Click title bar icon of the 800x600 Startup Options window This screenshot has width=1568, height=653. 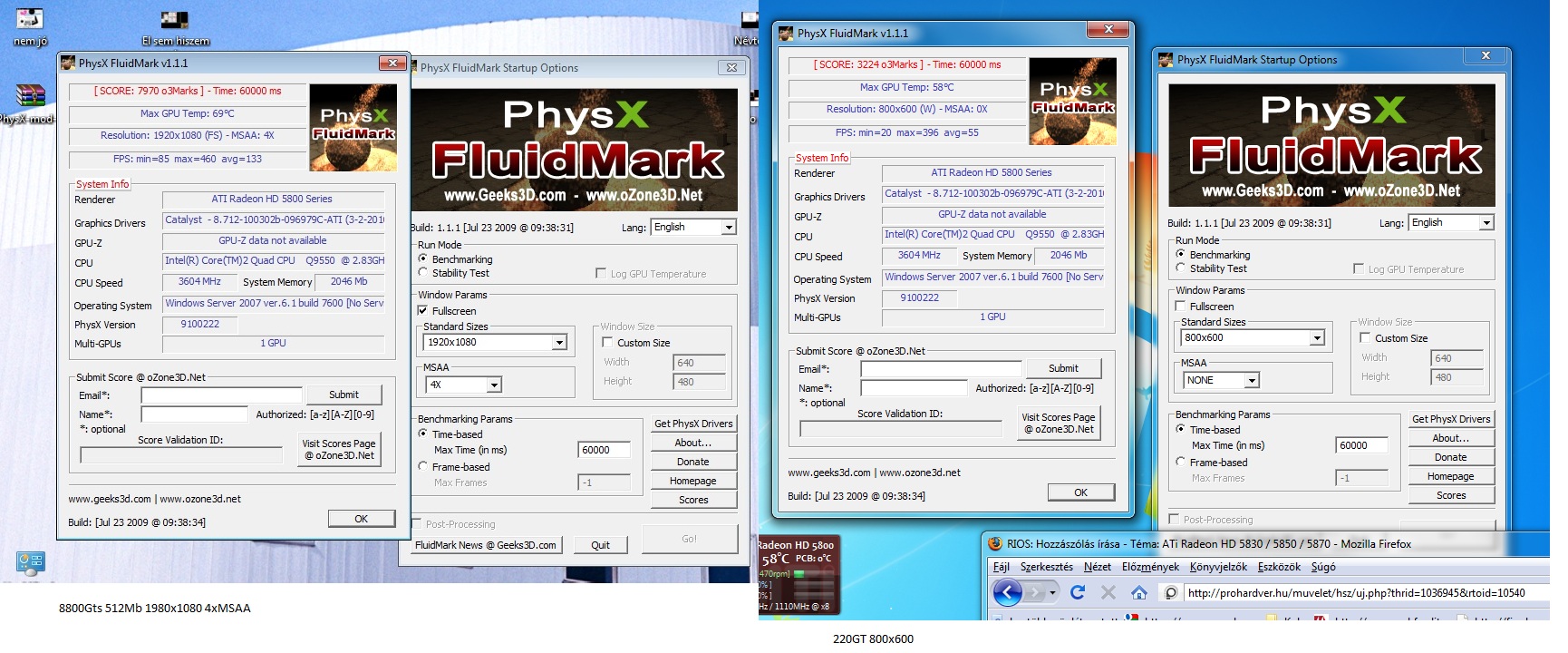(1166, 60)
